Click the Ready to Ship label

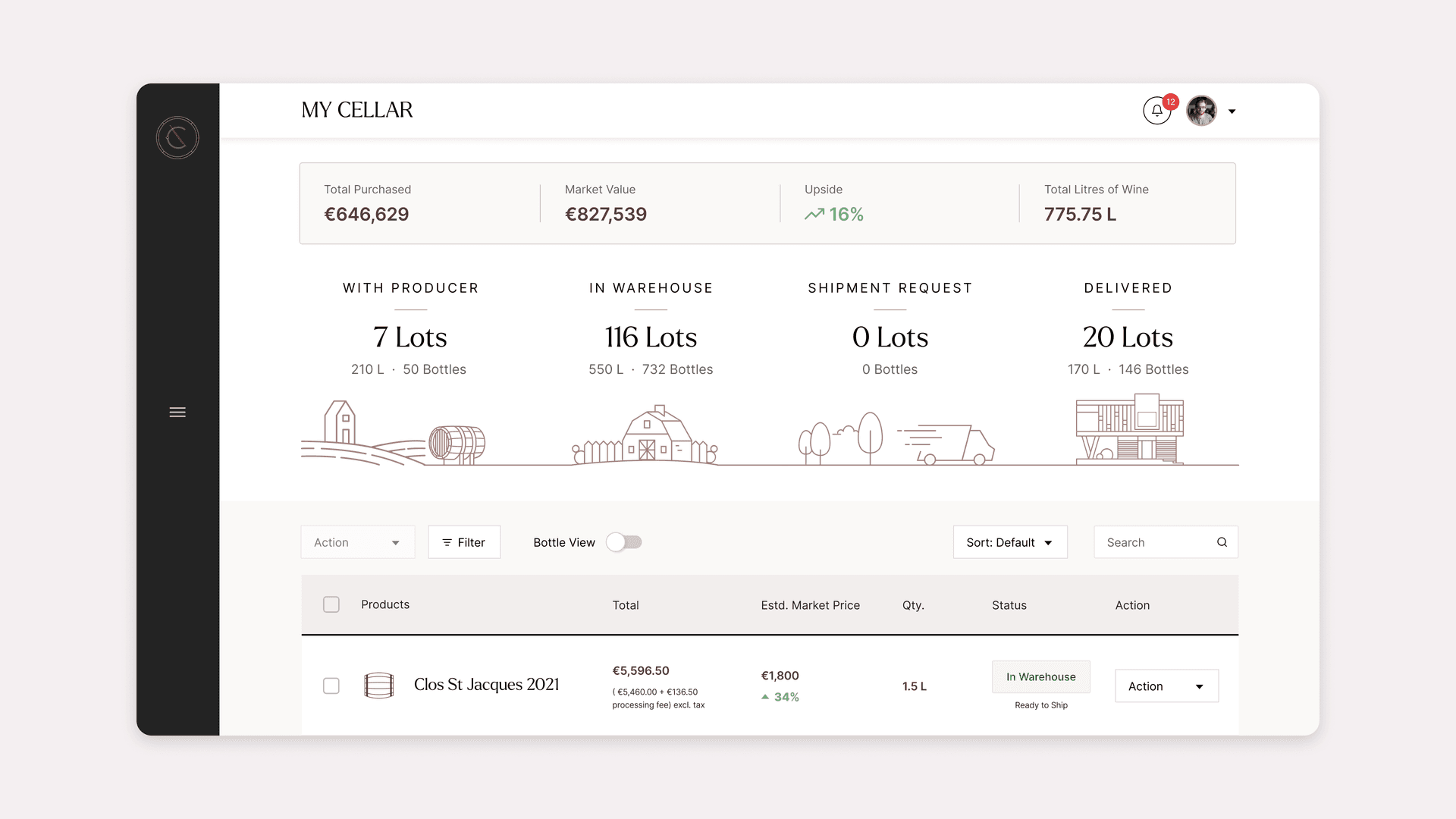click(1041, 705)
